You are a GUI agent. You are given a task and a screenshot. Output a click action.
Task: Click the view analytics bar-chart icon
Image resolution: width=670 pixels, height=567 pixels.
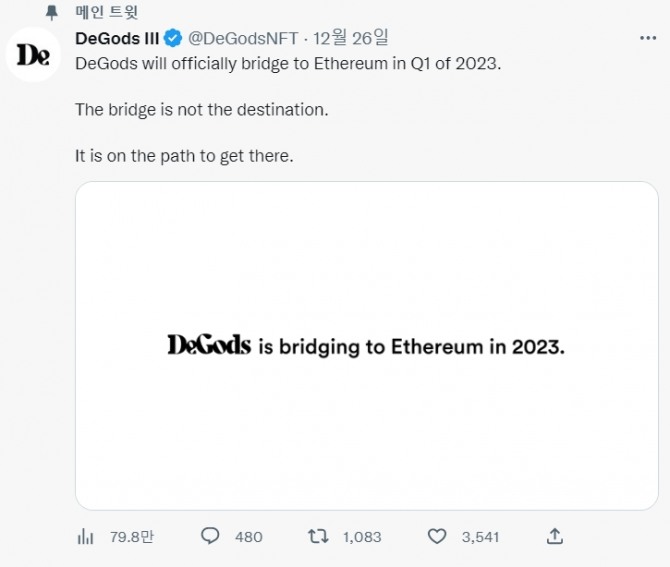85,537
